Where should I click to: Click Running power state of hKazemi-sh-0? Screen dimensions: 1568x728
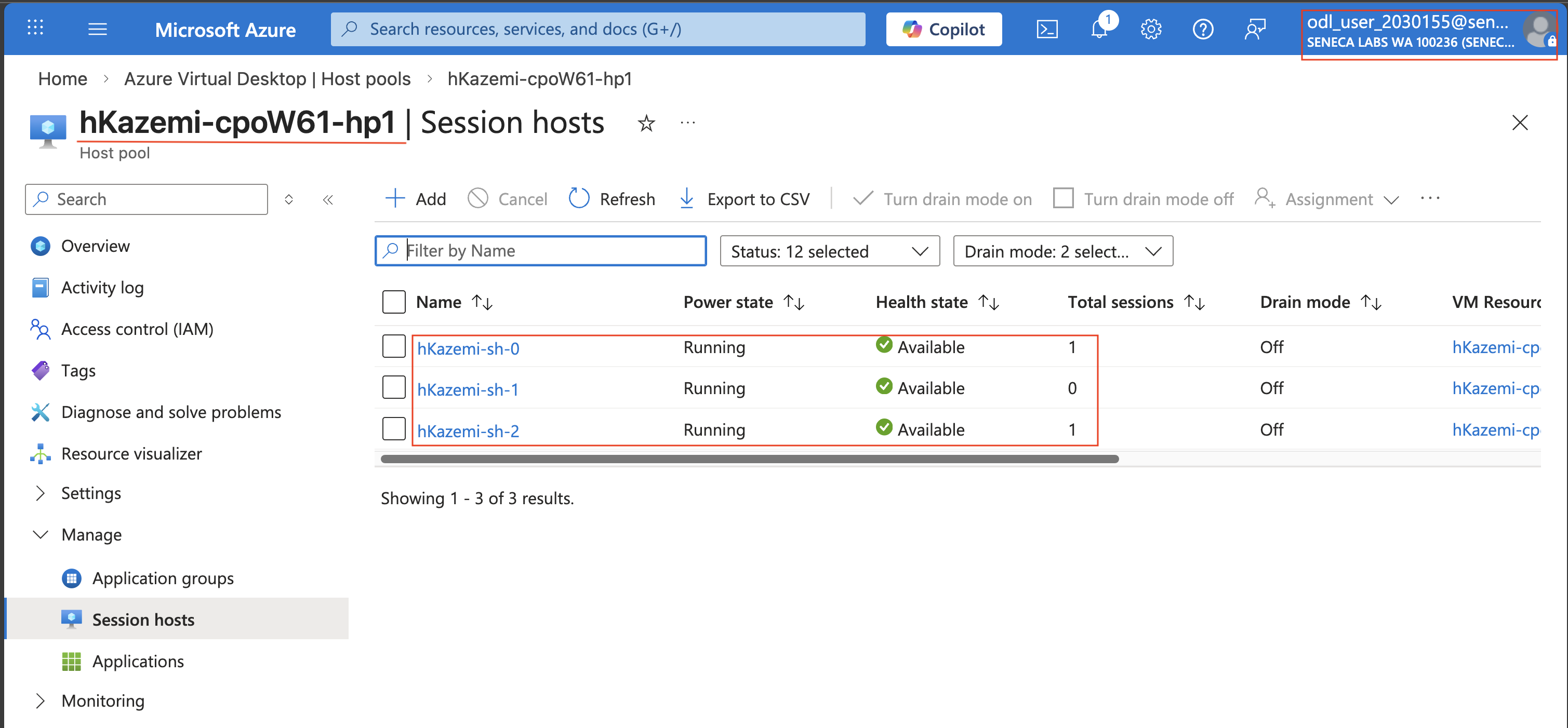(x=714, y=347)
